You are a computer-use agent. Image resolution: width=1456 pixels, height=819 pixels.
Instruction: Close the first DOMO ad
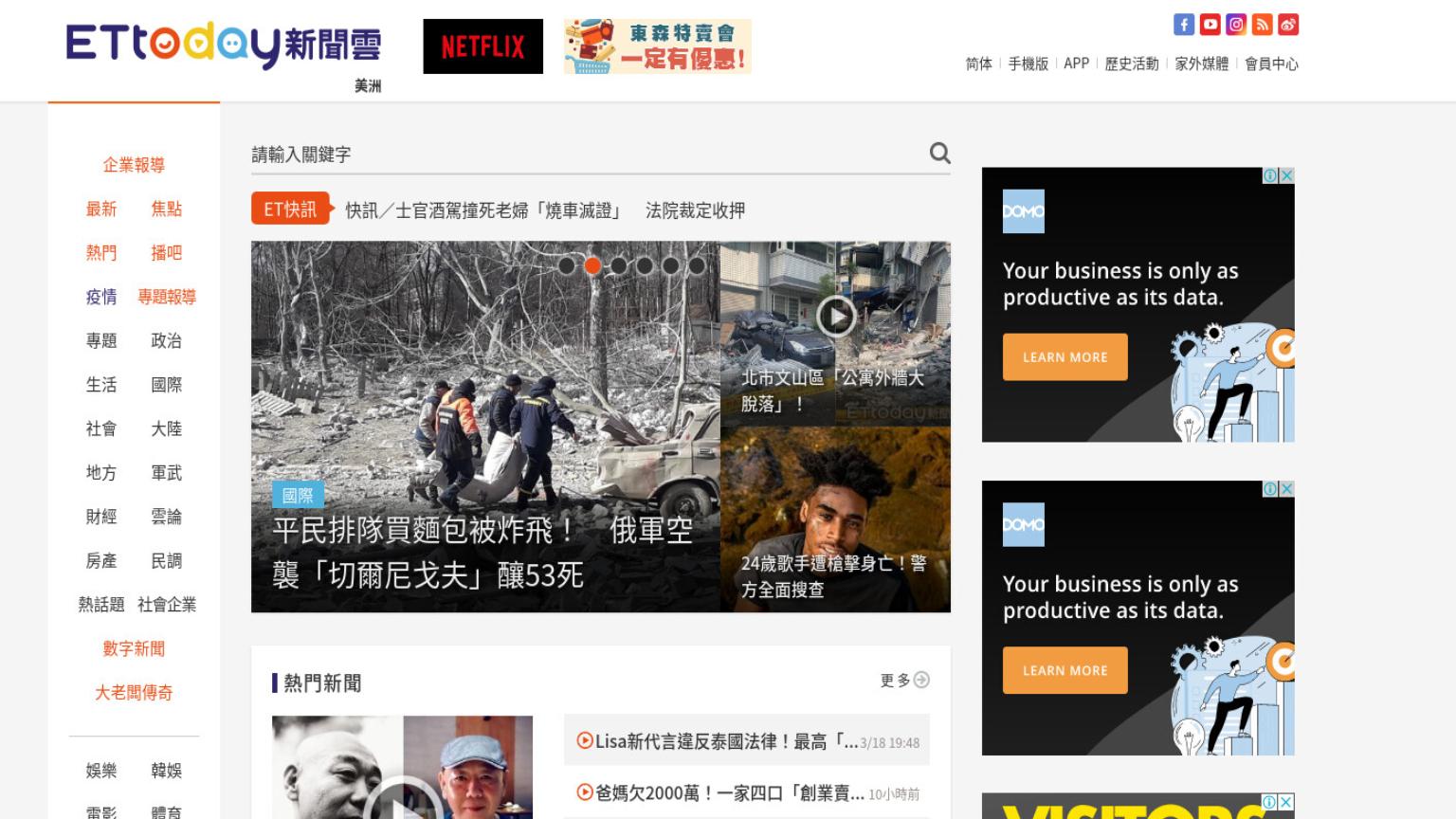pyautogui.click(x=1286, y=175)
